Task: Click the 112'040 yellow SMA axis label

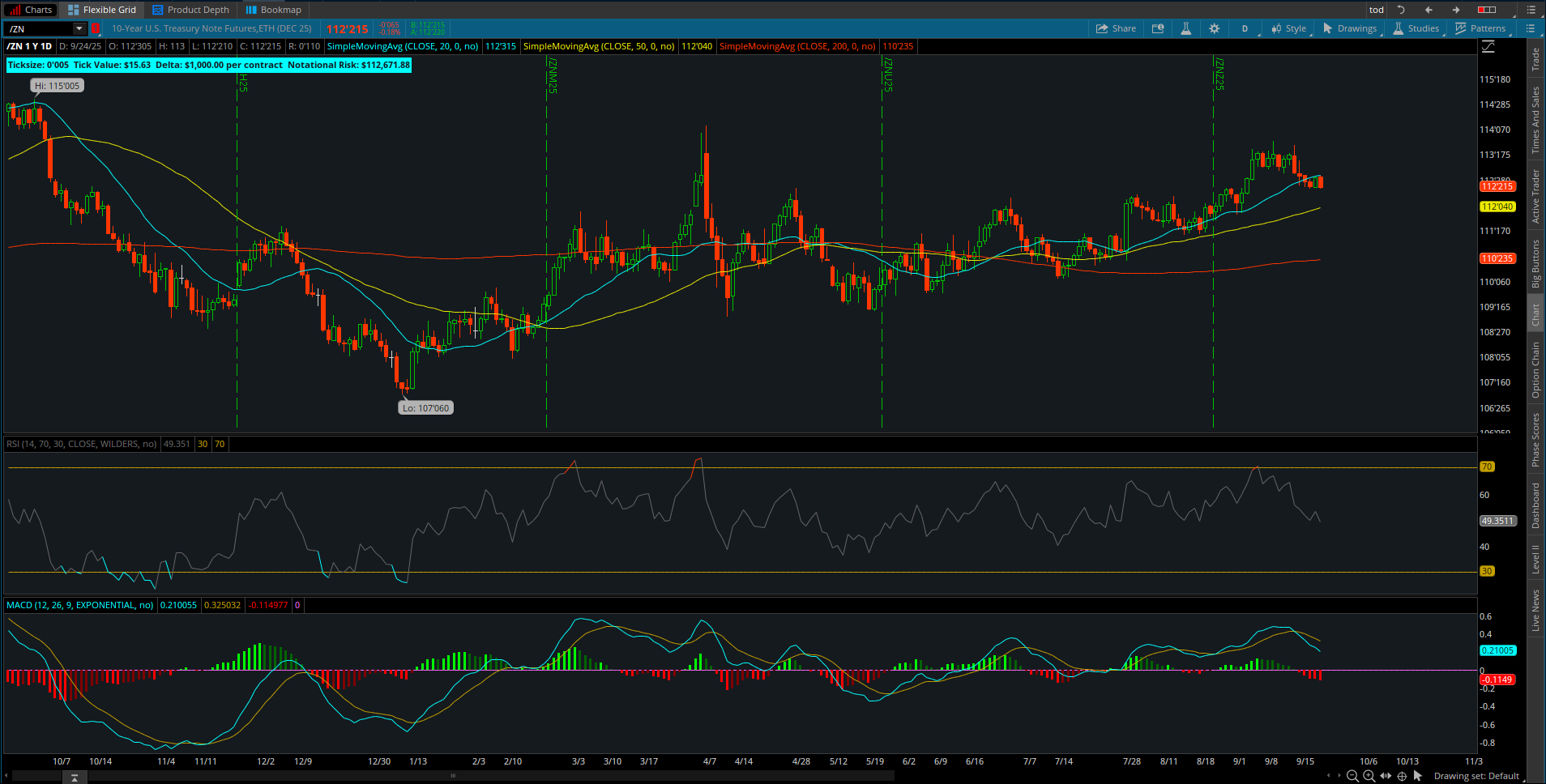Action: click(x=1497, y=207)
